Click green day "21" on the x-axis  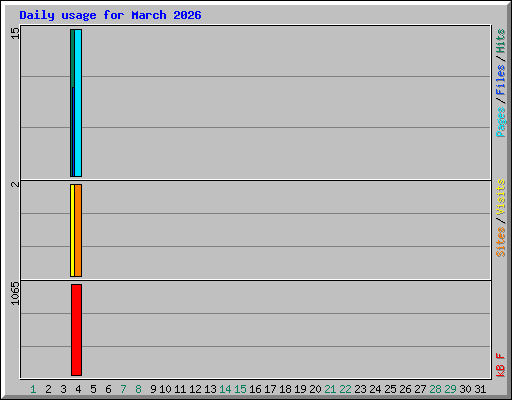[x=330, y=389]
